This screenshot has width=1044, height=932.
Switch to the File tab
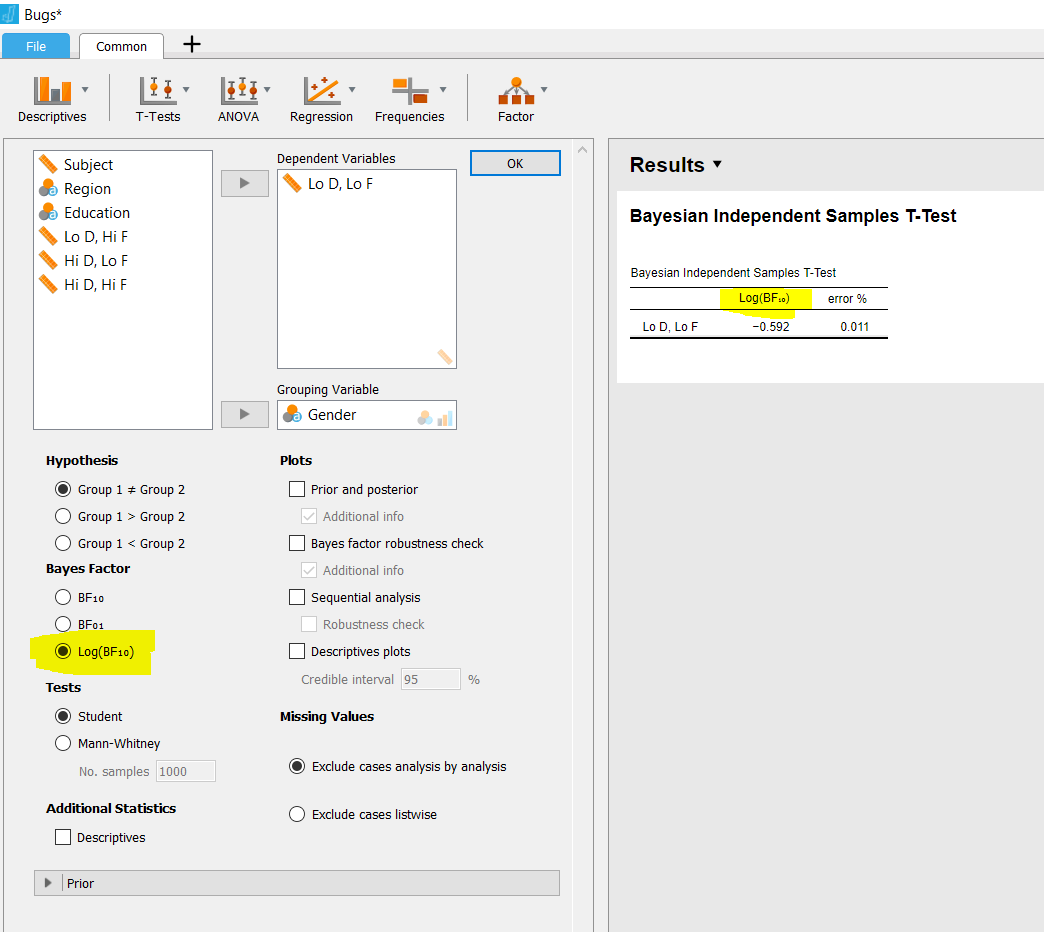click(x=36, y=46)
